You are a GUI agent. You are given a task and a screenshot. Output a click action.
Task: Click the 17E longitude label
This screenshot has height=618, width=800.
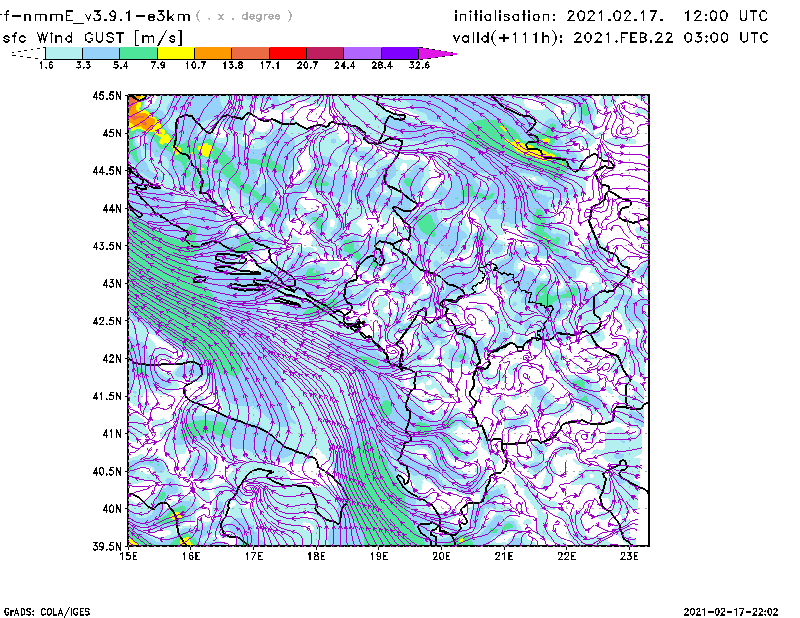[254, 556]
